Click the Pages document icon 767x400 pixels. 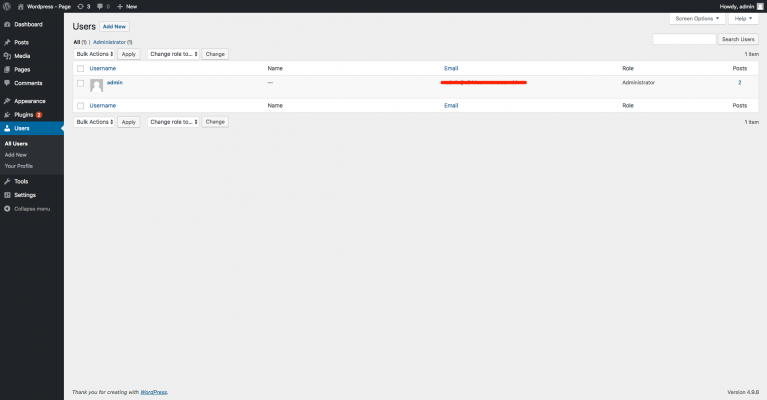[7, 69]
